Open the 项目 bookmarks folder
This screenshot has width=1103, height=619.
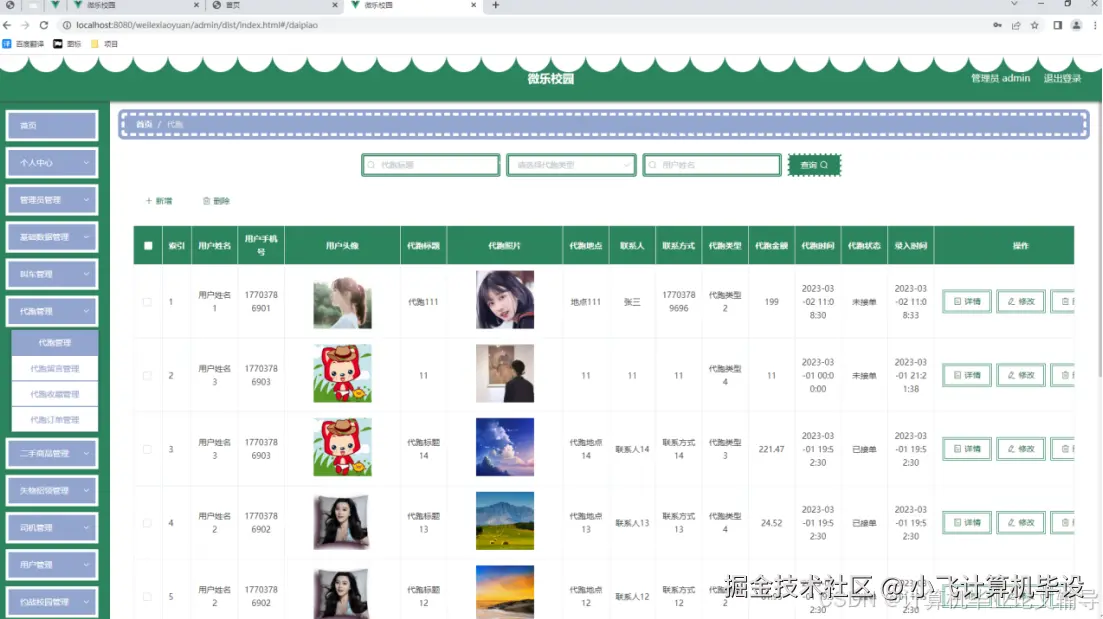click(x=105, y=44)
